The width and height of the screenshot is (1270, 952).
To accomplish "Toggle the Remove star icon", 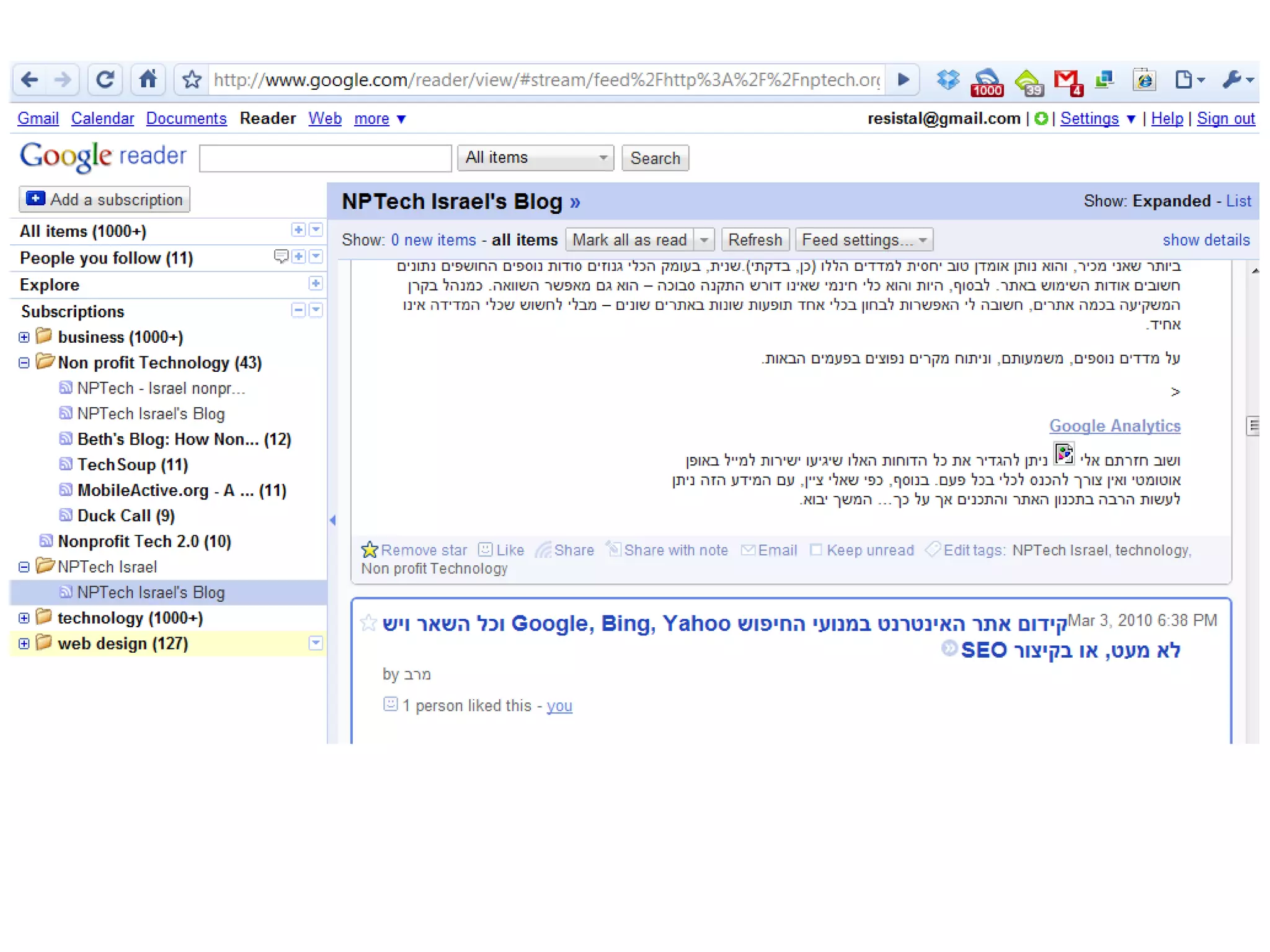I will pos(370,550).
